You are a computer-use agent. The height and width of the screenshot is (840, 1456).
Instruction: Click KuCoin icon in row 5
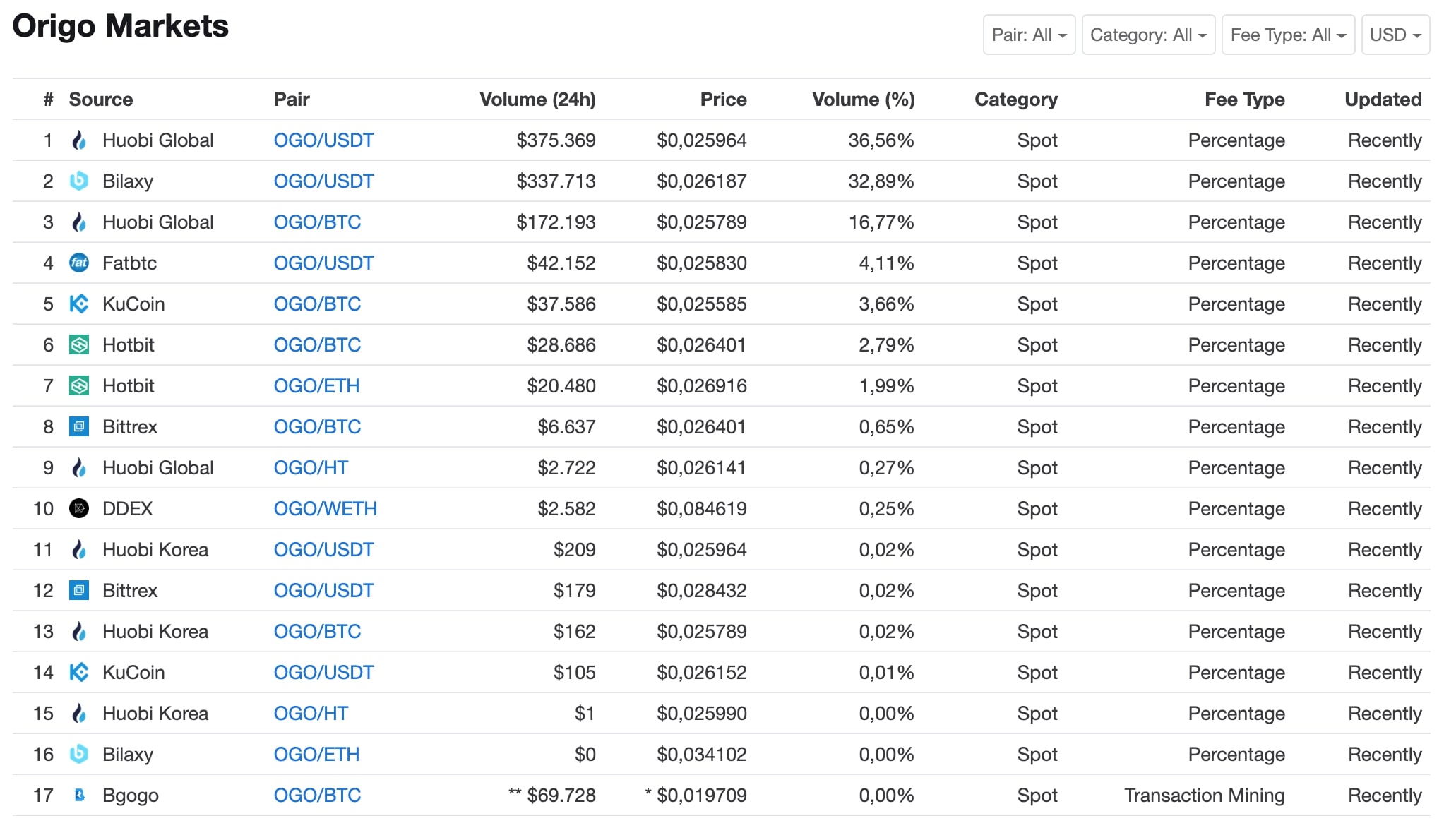point(79,304)
